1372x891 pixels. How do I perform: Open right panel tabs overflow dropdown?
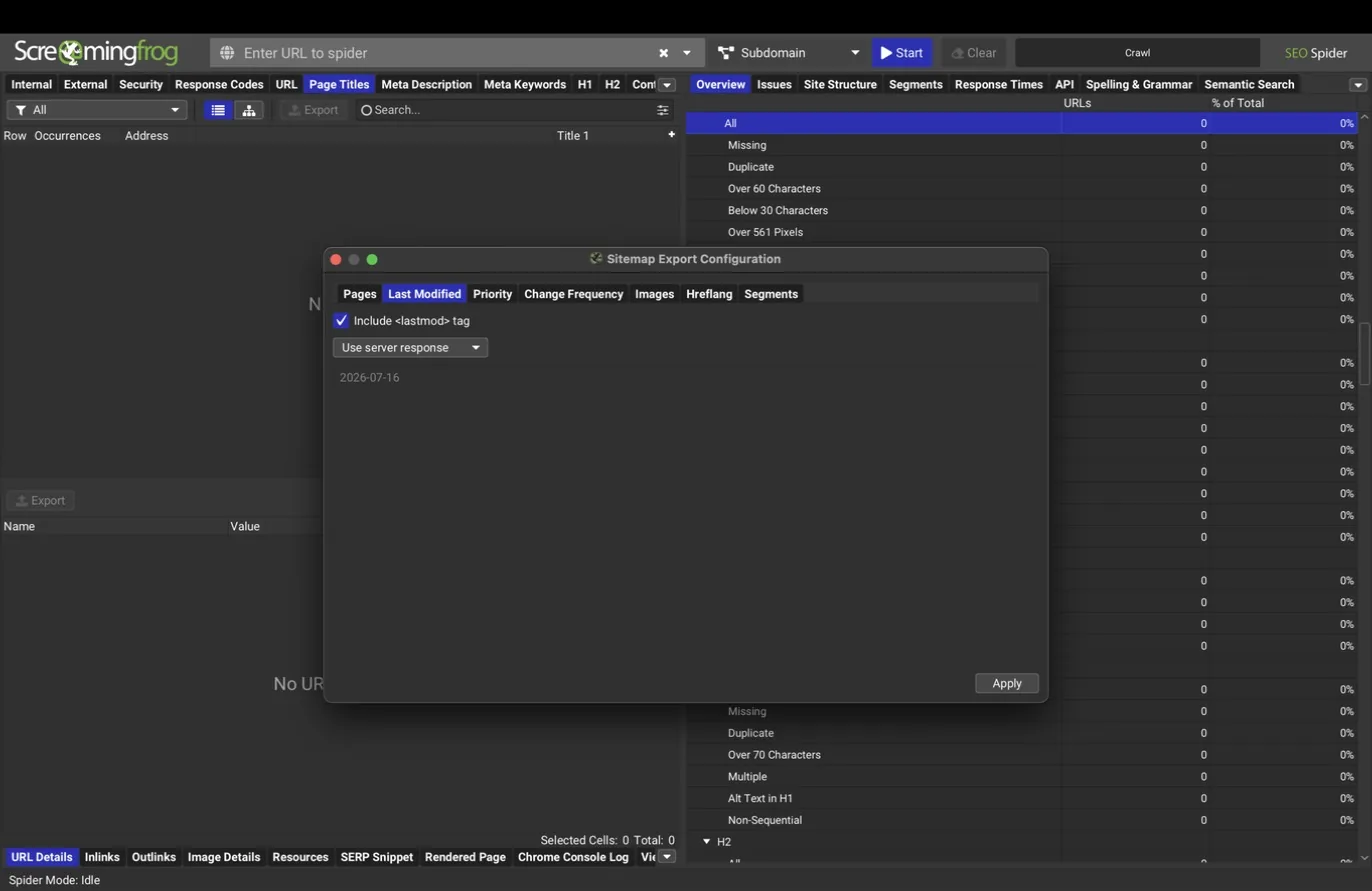point(1358,85)
